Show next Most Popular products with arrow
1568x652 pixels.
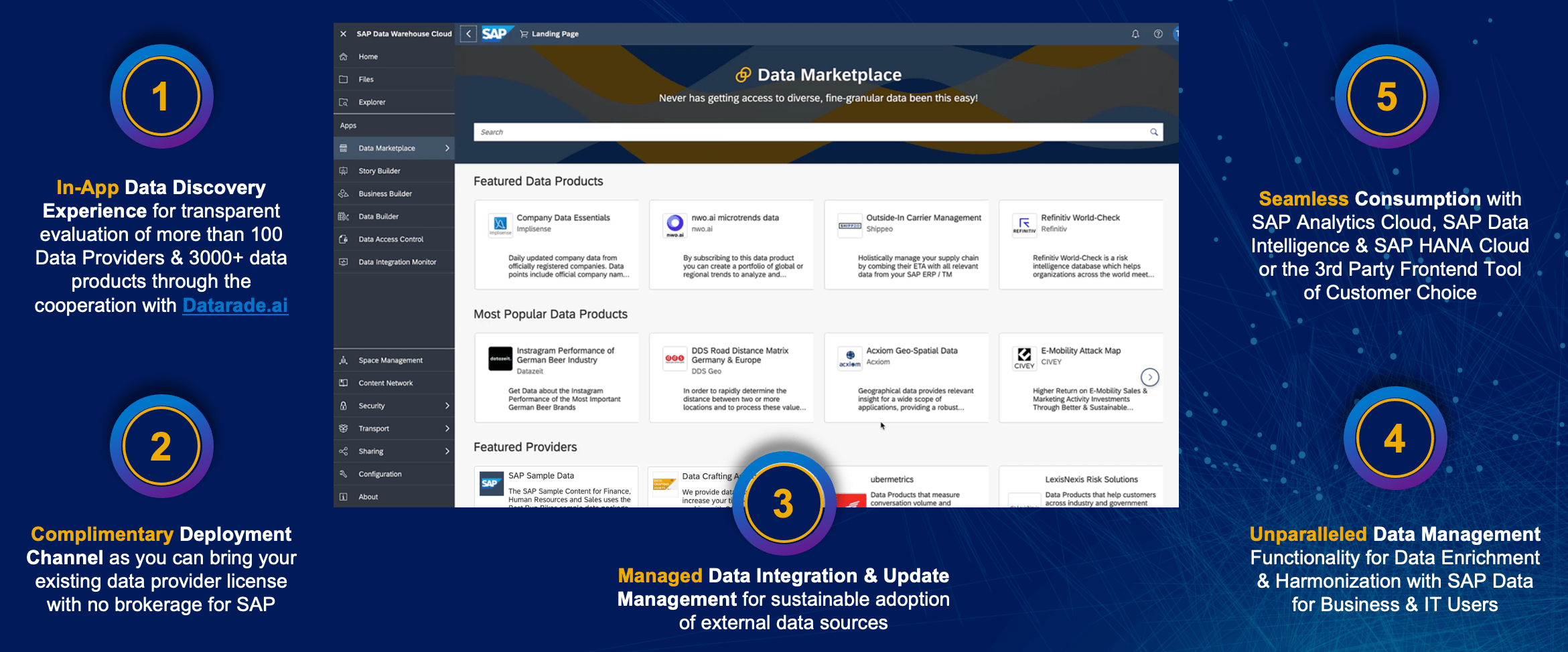1150,378
